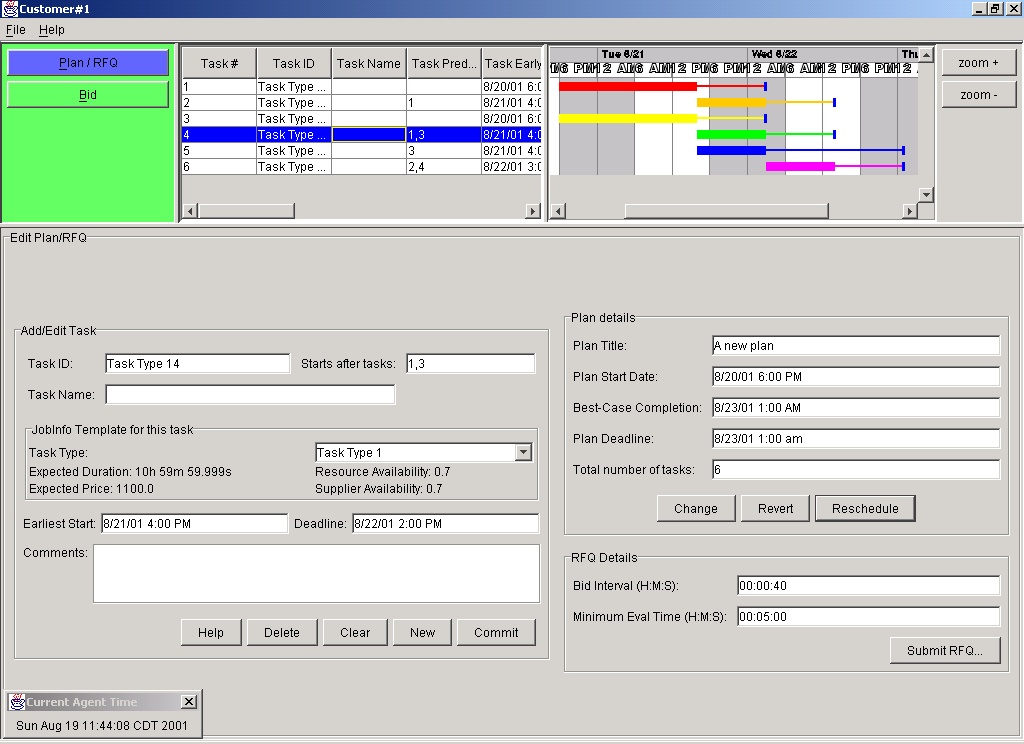Screen dimensions: 1024x744
Task: Click the Total number of tasks field
Action: (x=856, y=470)
